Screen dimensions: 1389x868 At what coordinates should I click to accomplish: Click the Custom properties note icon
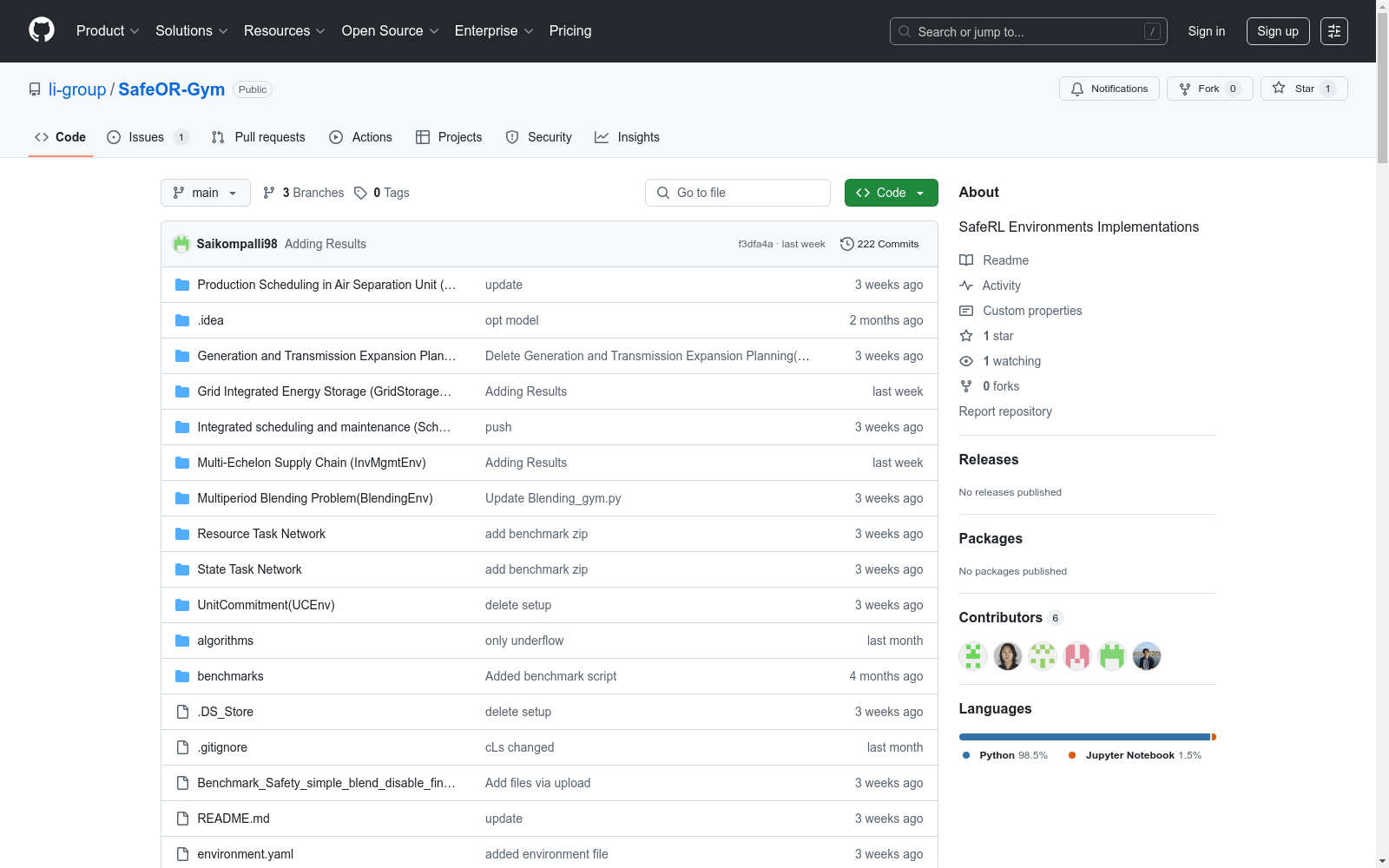(x=966, y=311)
